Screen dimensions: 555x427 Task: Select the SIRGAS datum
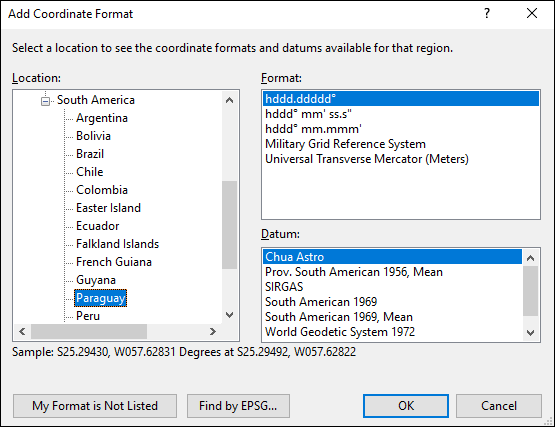(x=392, y=287)
